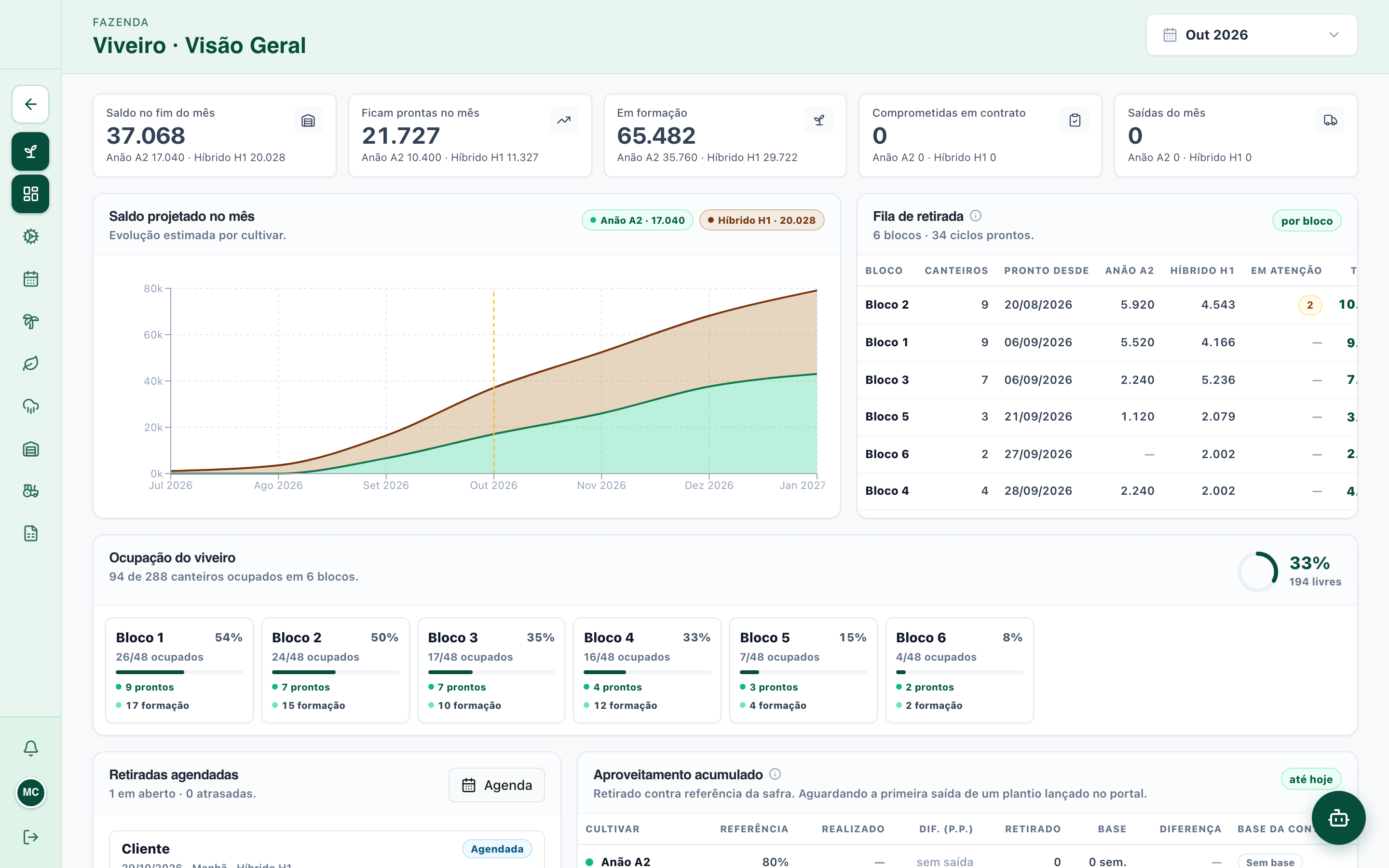The height and width of the screenshot is (868, 1389).
Task: Open the palm tree sidebar icon
Action: tap(30, 322)
